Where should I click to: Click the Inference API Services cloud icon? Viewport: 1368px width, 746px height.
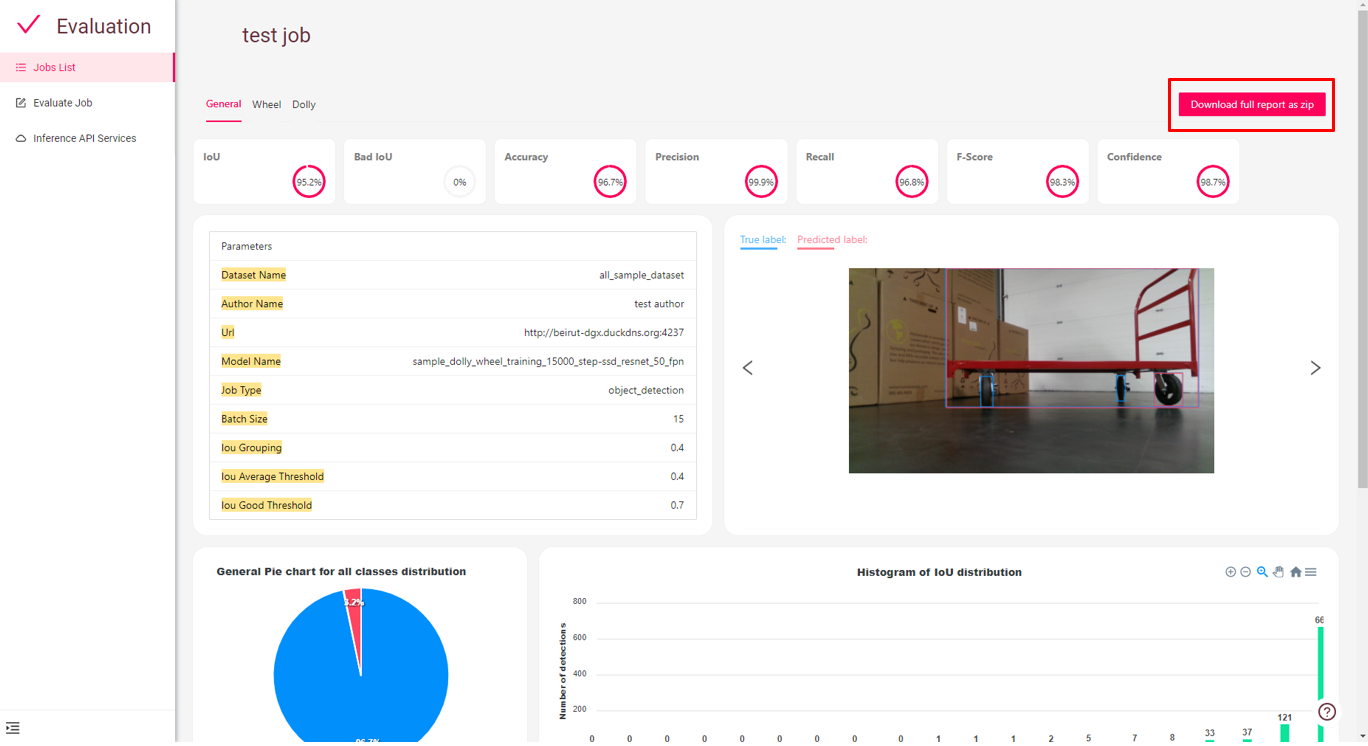coord(21,138)
